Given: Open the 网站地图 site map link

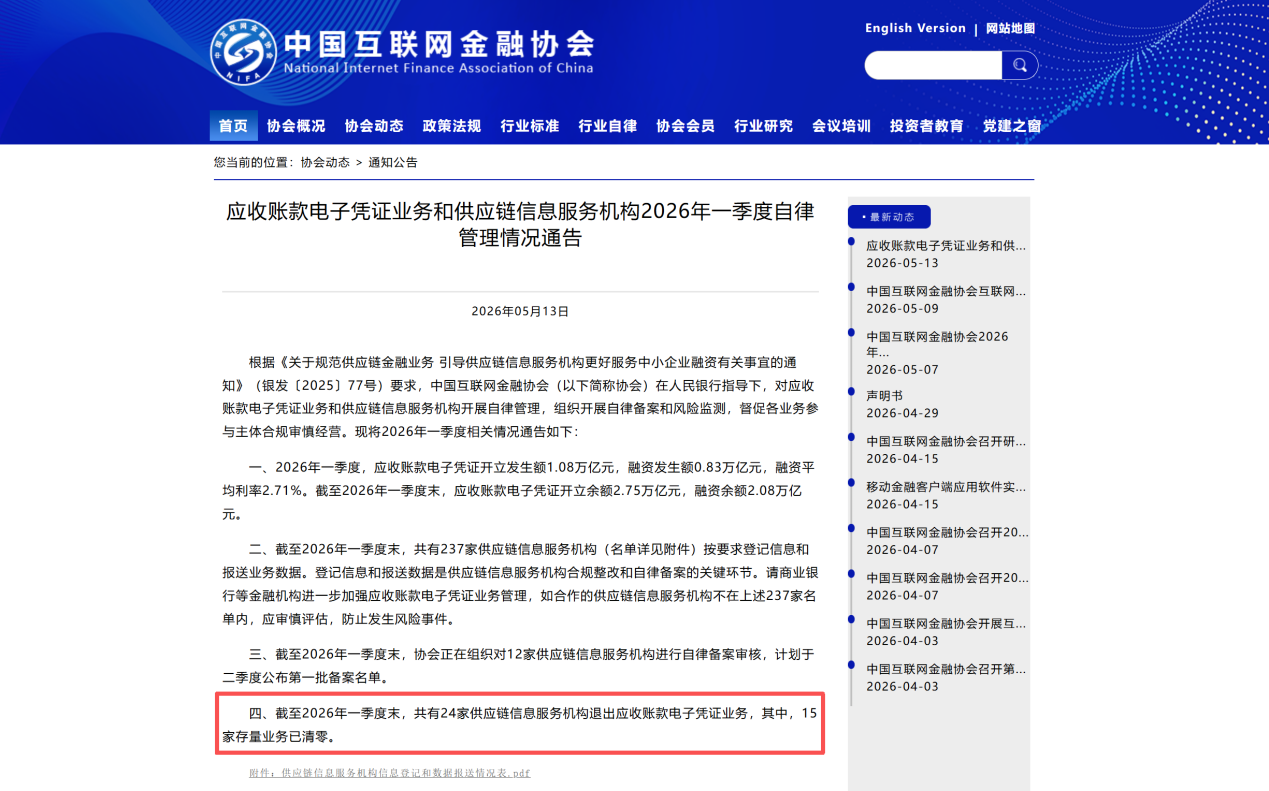Looking at the screenshot, I should point(1010,28).
